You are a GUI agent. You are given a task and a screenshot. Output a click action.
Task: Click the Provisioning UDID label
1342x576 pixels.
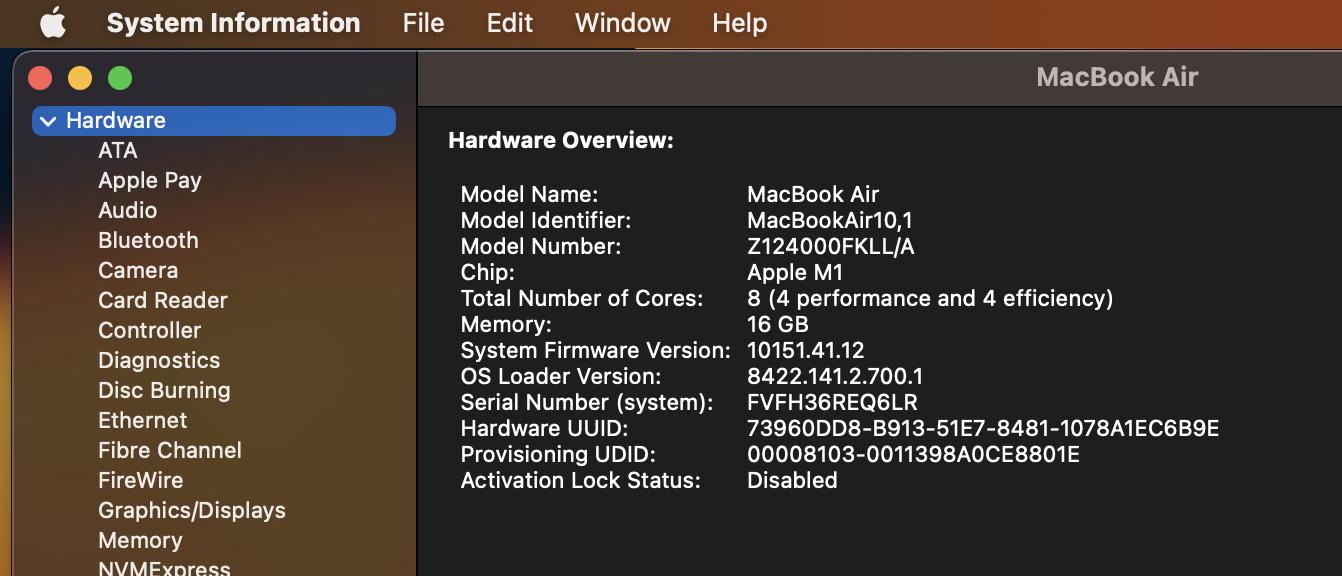click(x=558, y=454)
